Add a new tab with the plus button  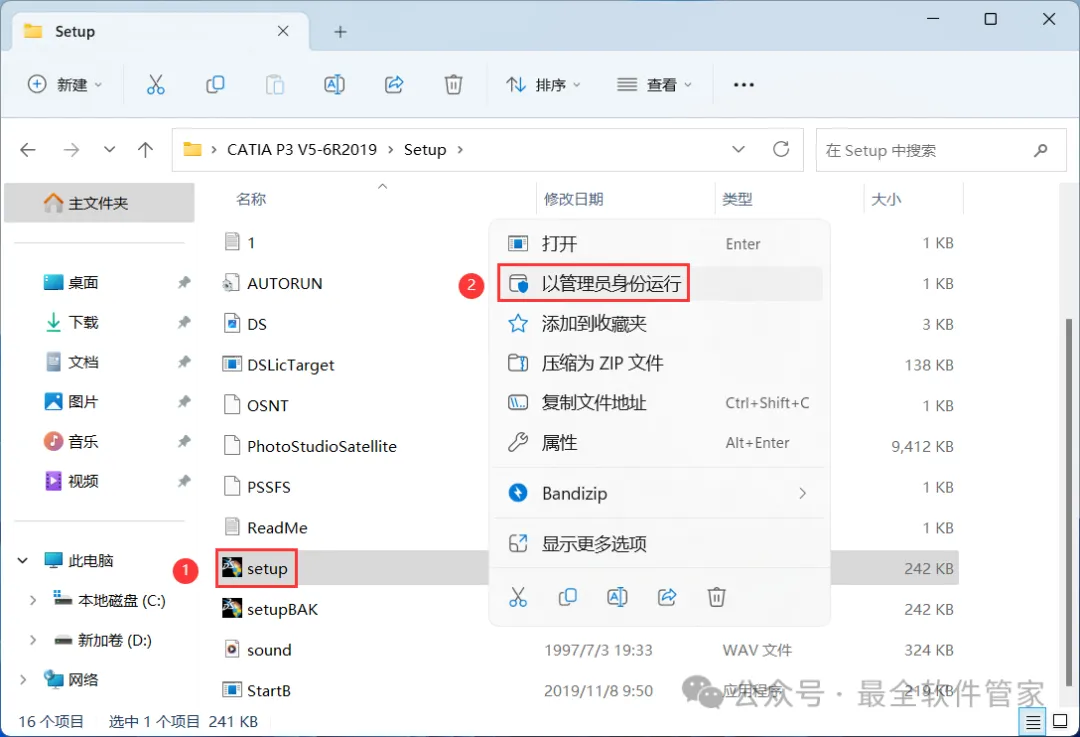340,32
